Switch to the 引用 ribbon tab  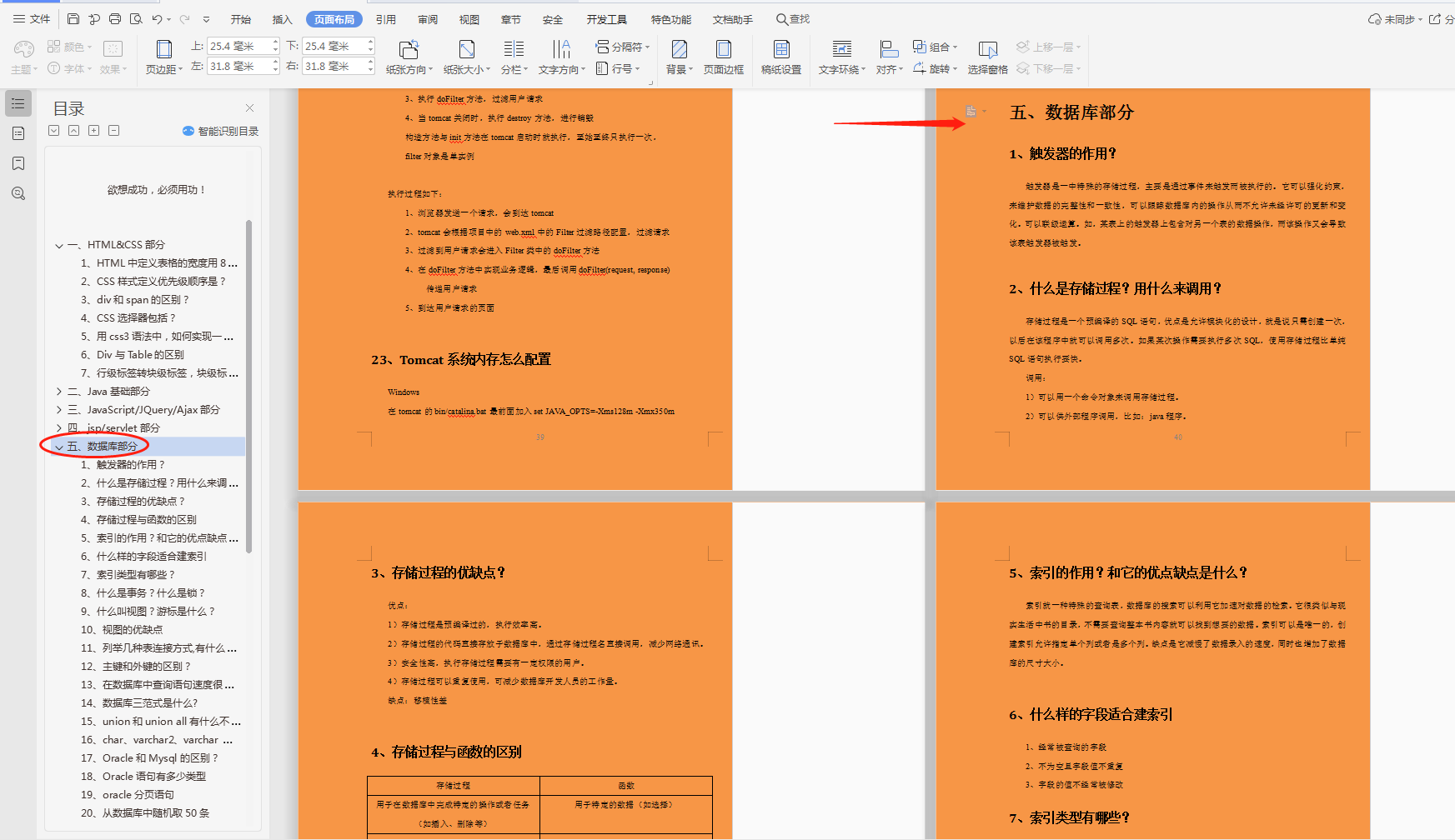pos(386,19)
